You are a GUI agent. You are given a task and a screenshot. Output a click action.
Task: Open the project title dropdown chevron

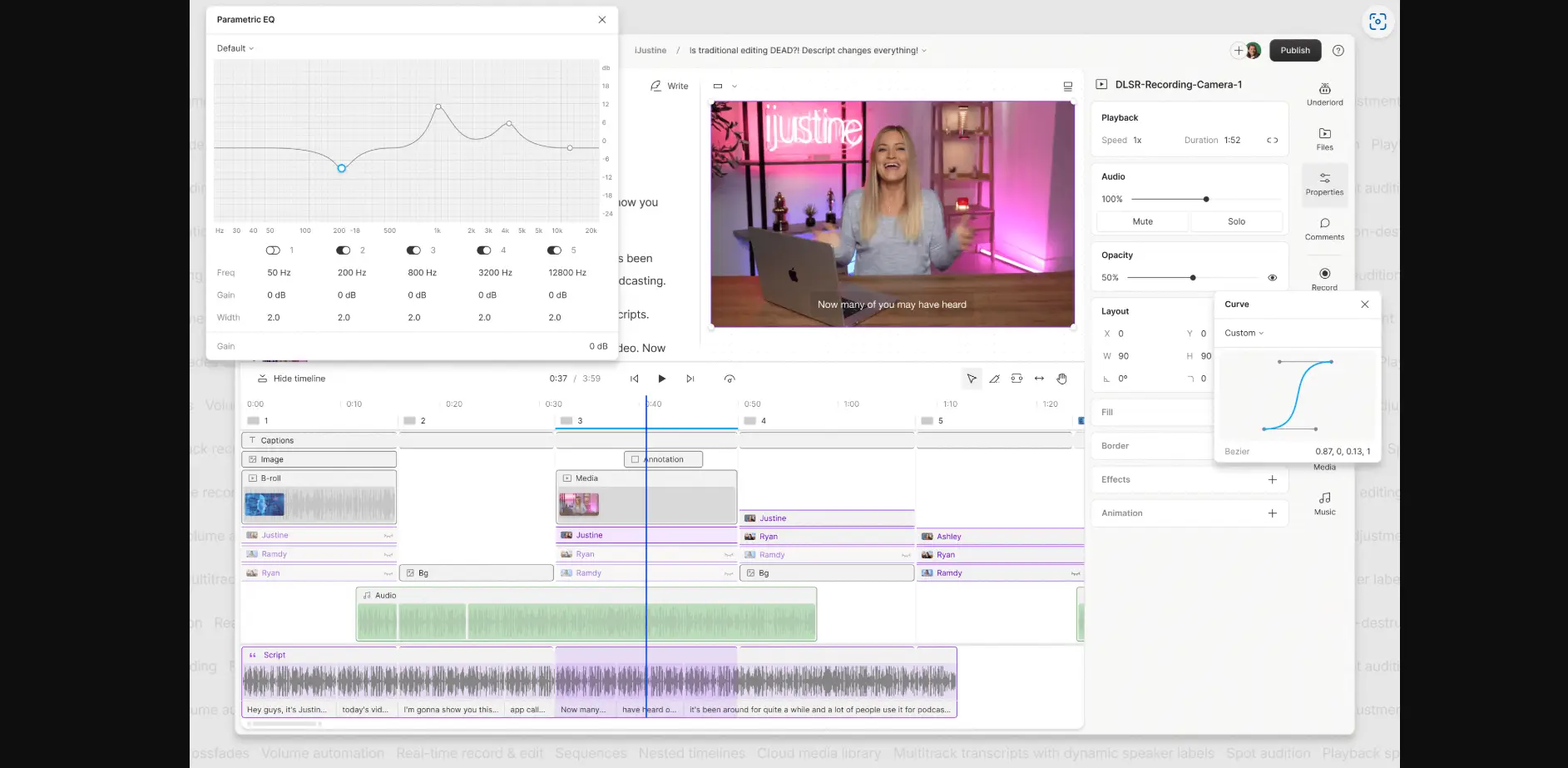pos(923,51)
